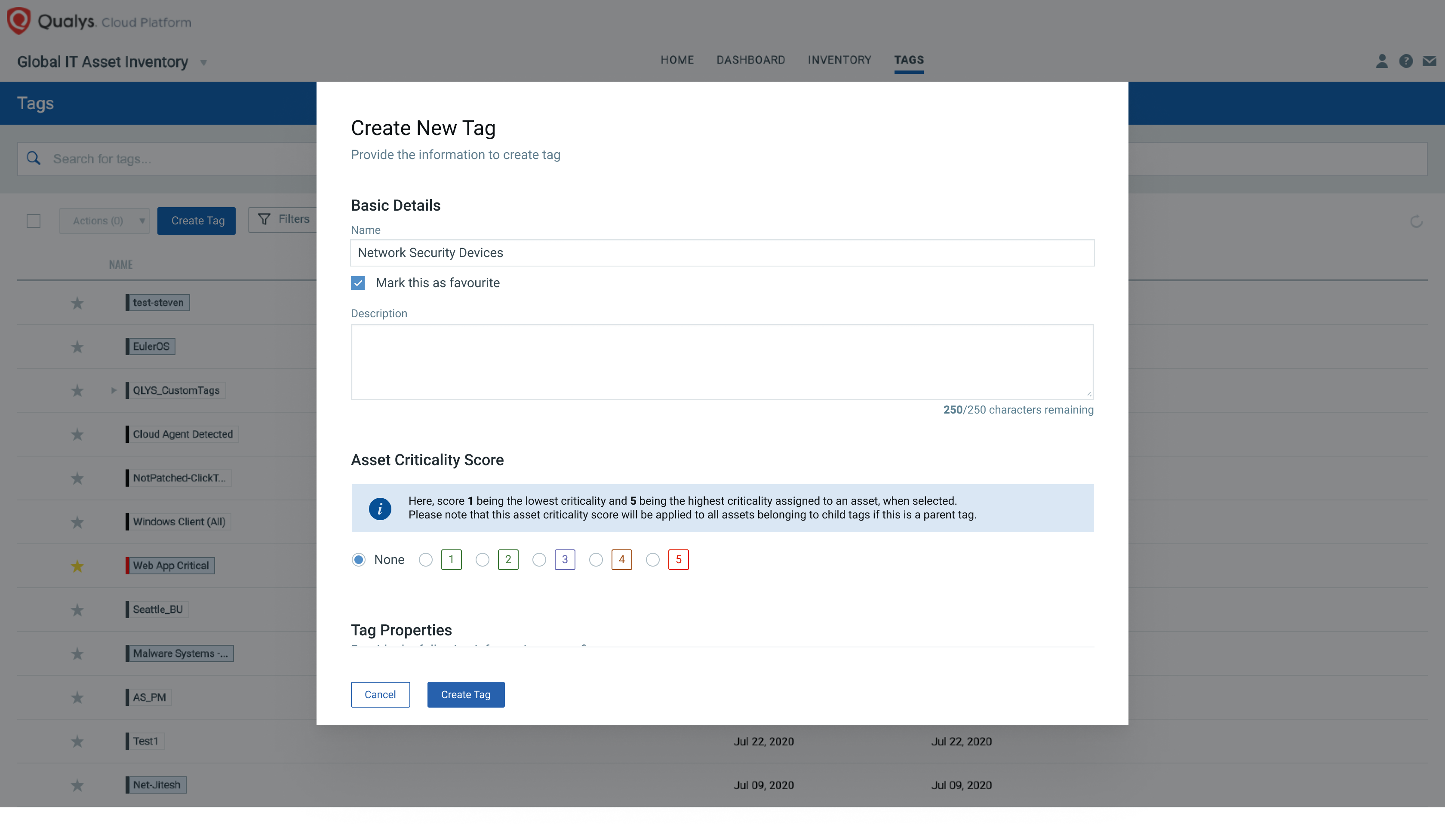Click the refresh list icon

pos(1416,221)
